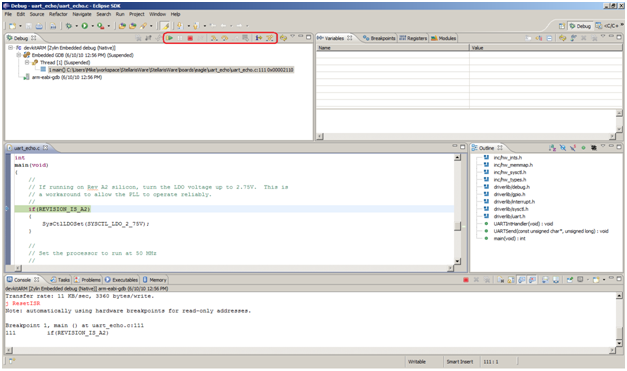
Task: Click the Value column header in Variables view
Action: 546,48
